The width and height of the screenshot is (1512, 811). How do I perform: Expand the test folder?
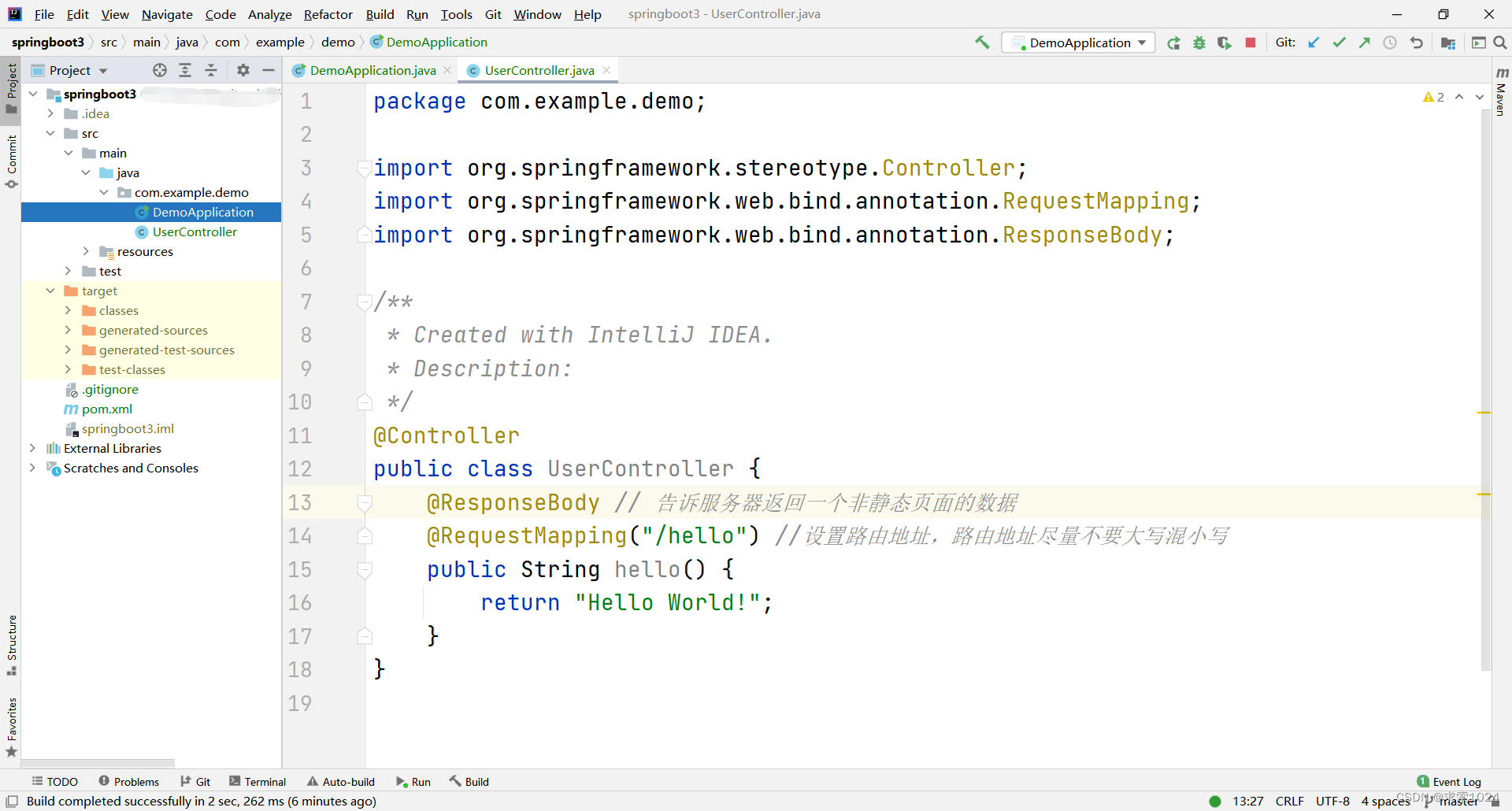(68, 271)
